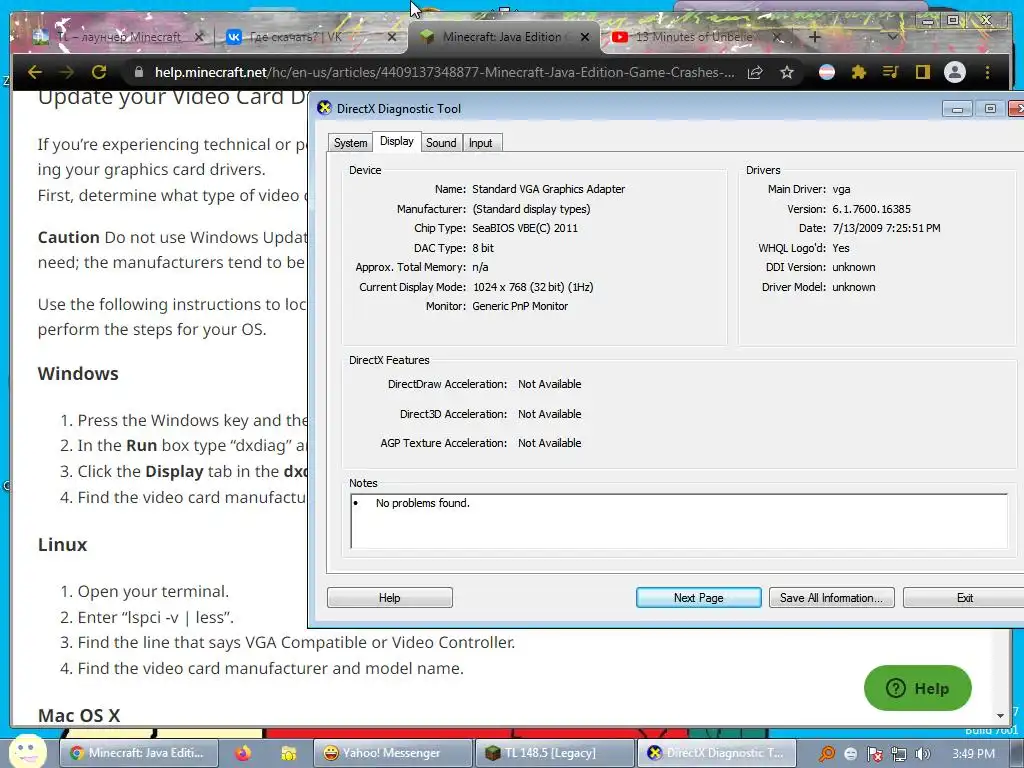Open the Action Center flag tray icon

pyautogui.click(x=875, y=754)
